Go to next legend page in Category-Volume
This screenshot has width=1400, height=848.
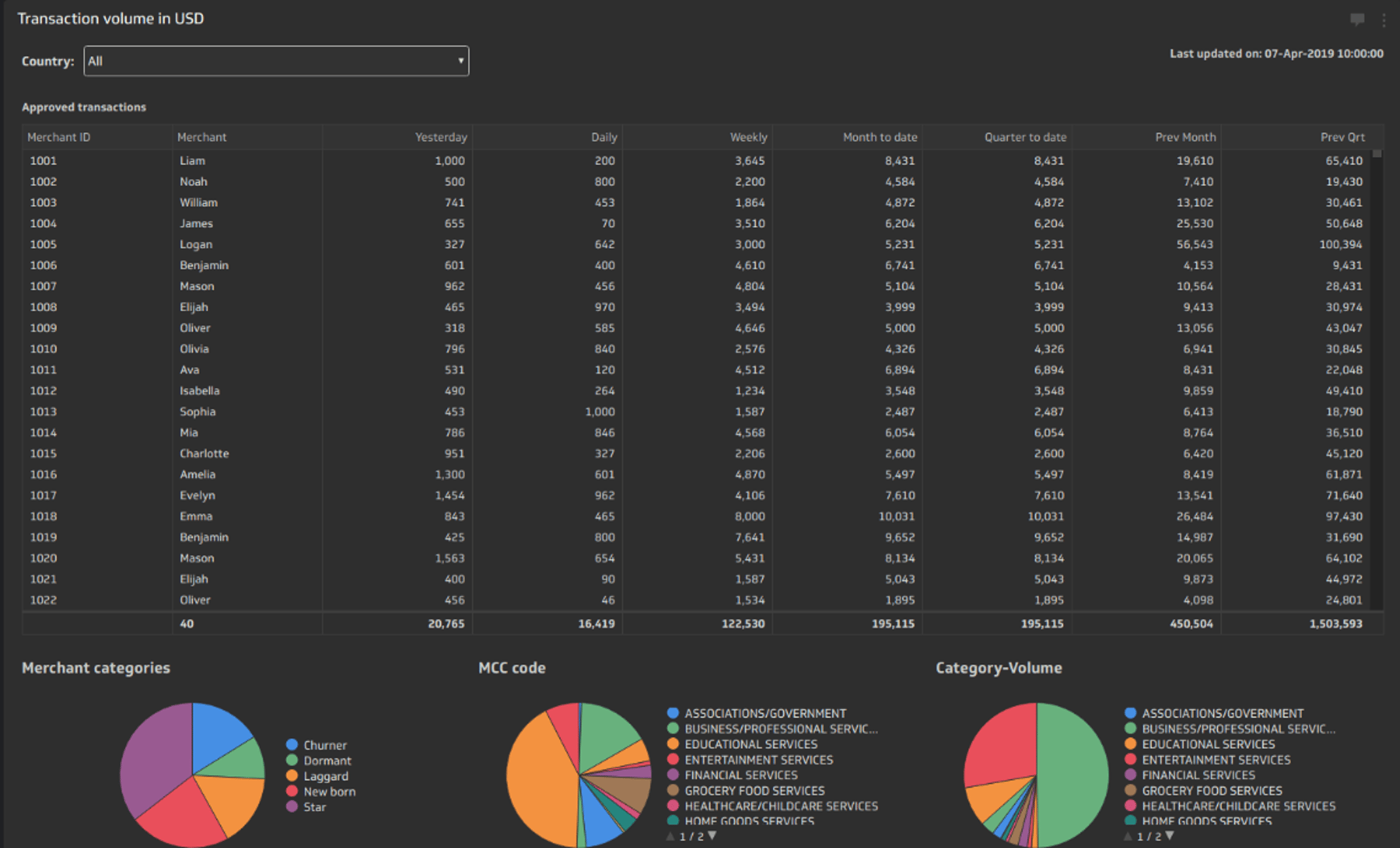tap(1170, 835)
